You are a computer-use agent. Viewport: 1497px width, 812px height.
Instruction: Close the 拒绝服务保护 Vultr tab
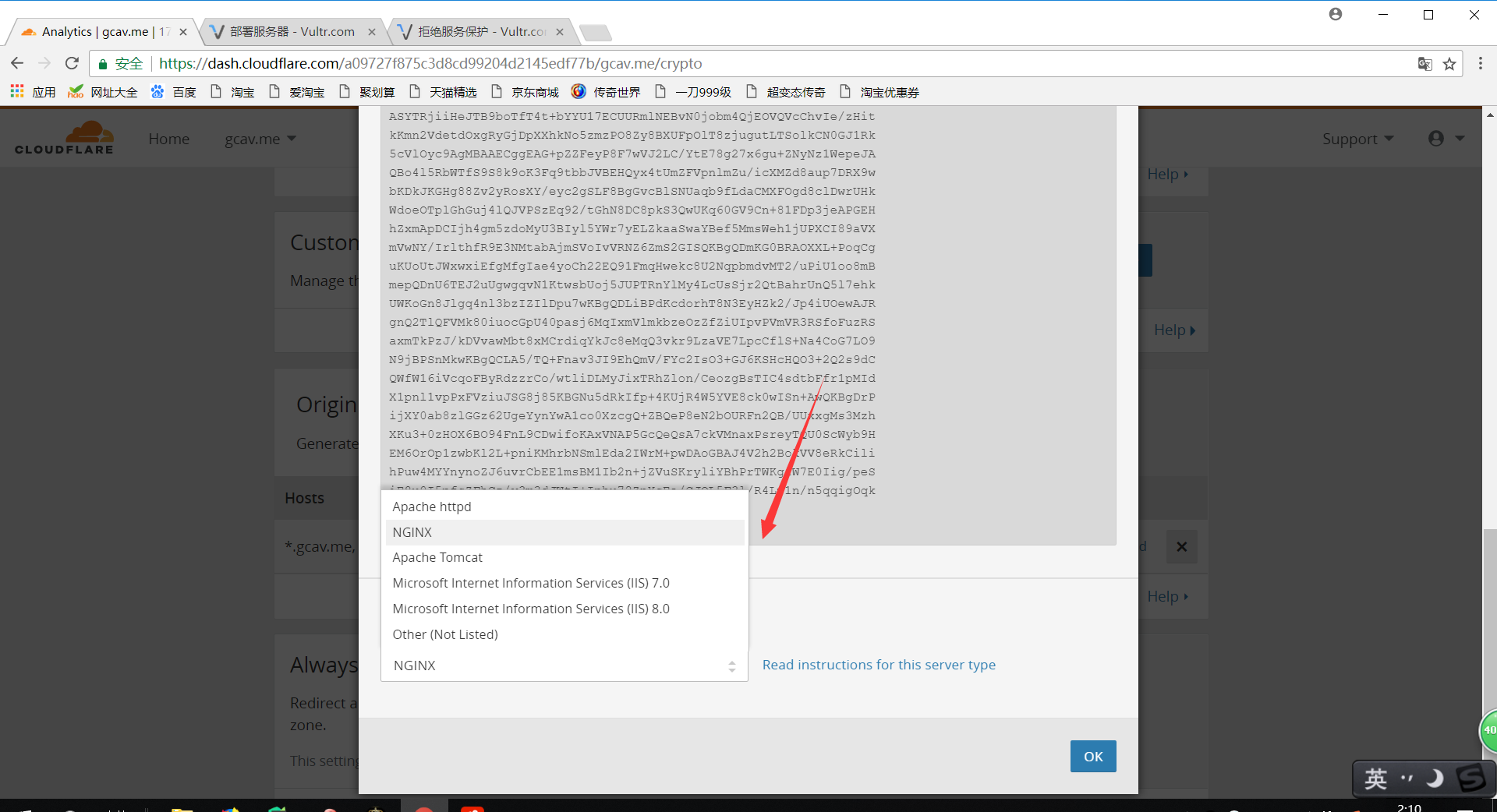[x=560, y=32]
